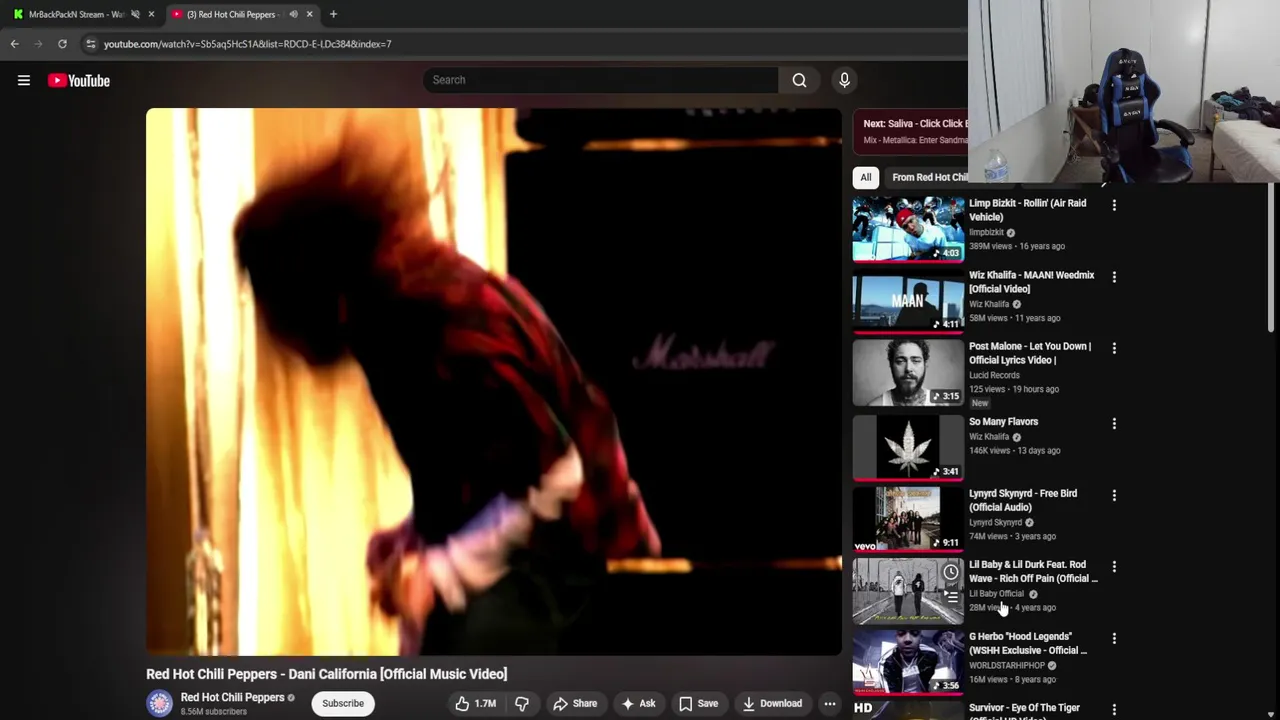This screenshot has height=720, width=1280.
Task: Open options for G Herbo Hood Legends
Action: click(x=1114, y=638)
